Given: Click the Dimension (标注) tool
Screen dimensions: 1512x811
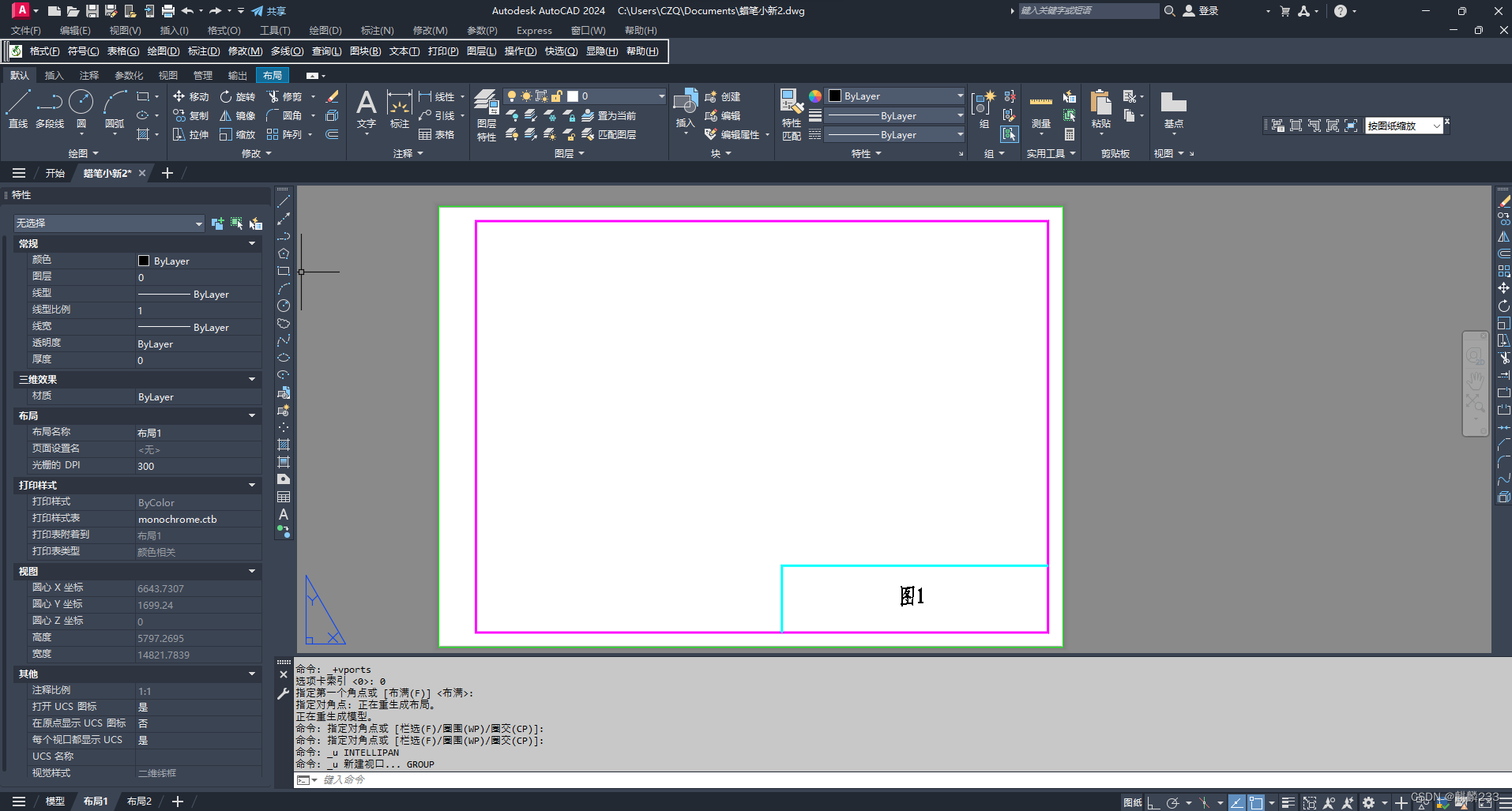Looking at the screenshot, I should pyautogui.click(x=399, y=109).
